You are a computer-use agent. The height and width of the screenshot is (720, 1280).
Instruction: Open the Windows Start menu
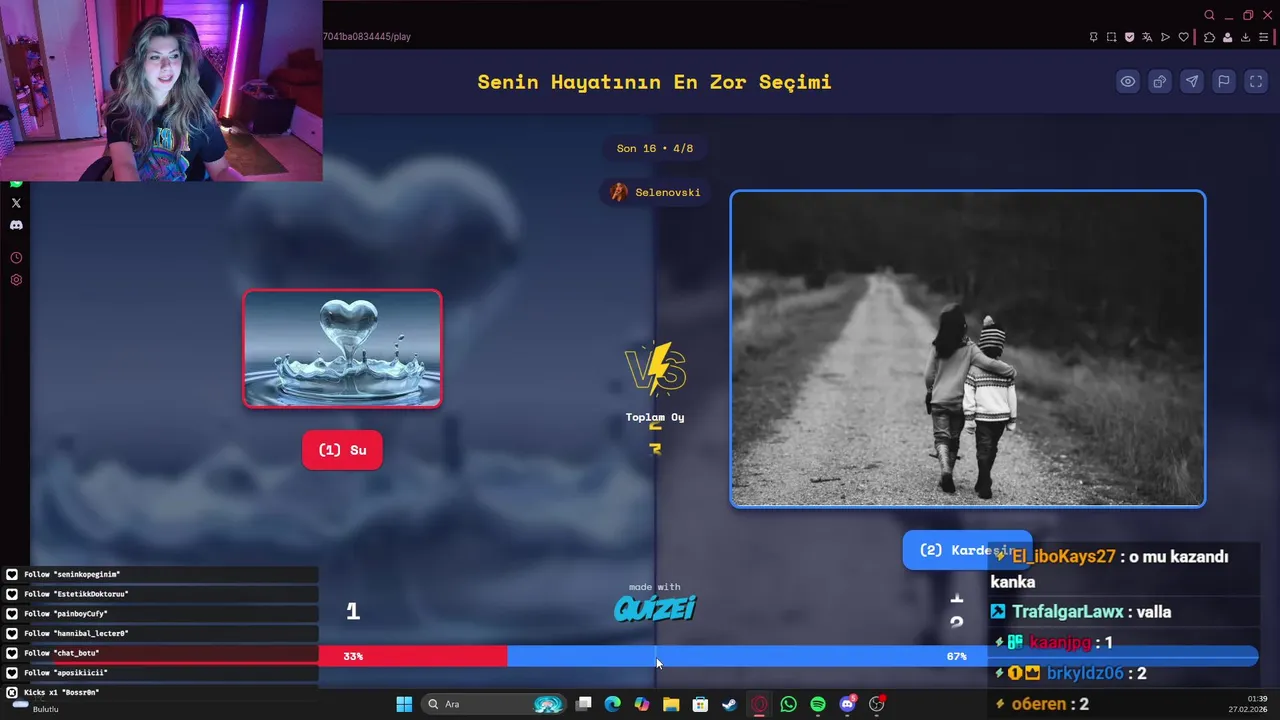coord(404,704)
